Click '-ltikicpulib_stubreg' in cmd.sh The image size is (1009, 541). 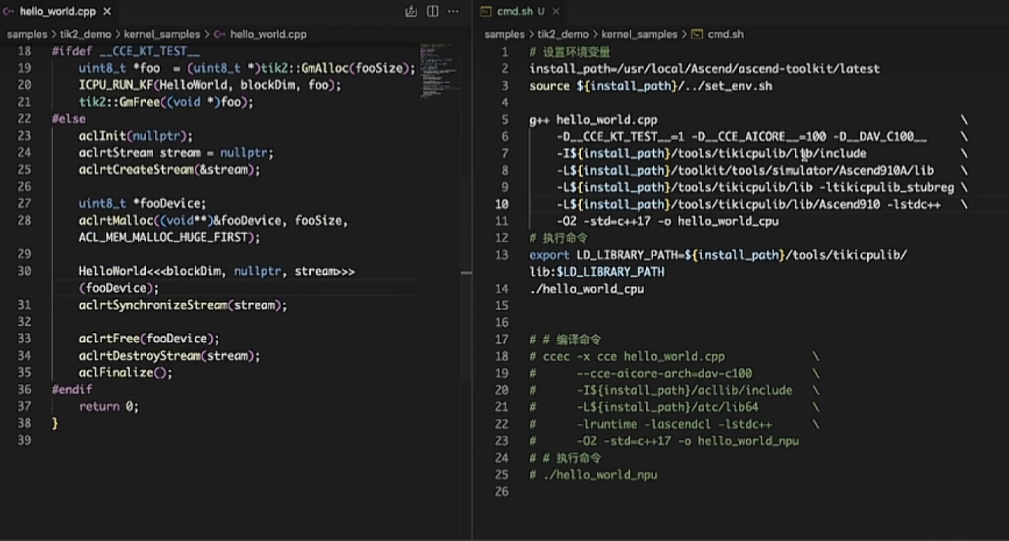click(887, 187)
